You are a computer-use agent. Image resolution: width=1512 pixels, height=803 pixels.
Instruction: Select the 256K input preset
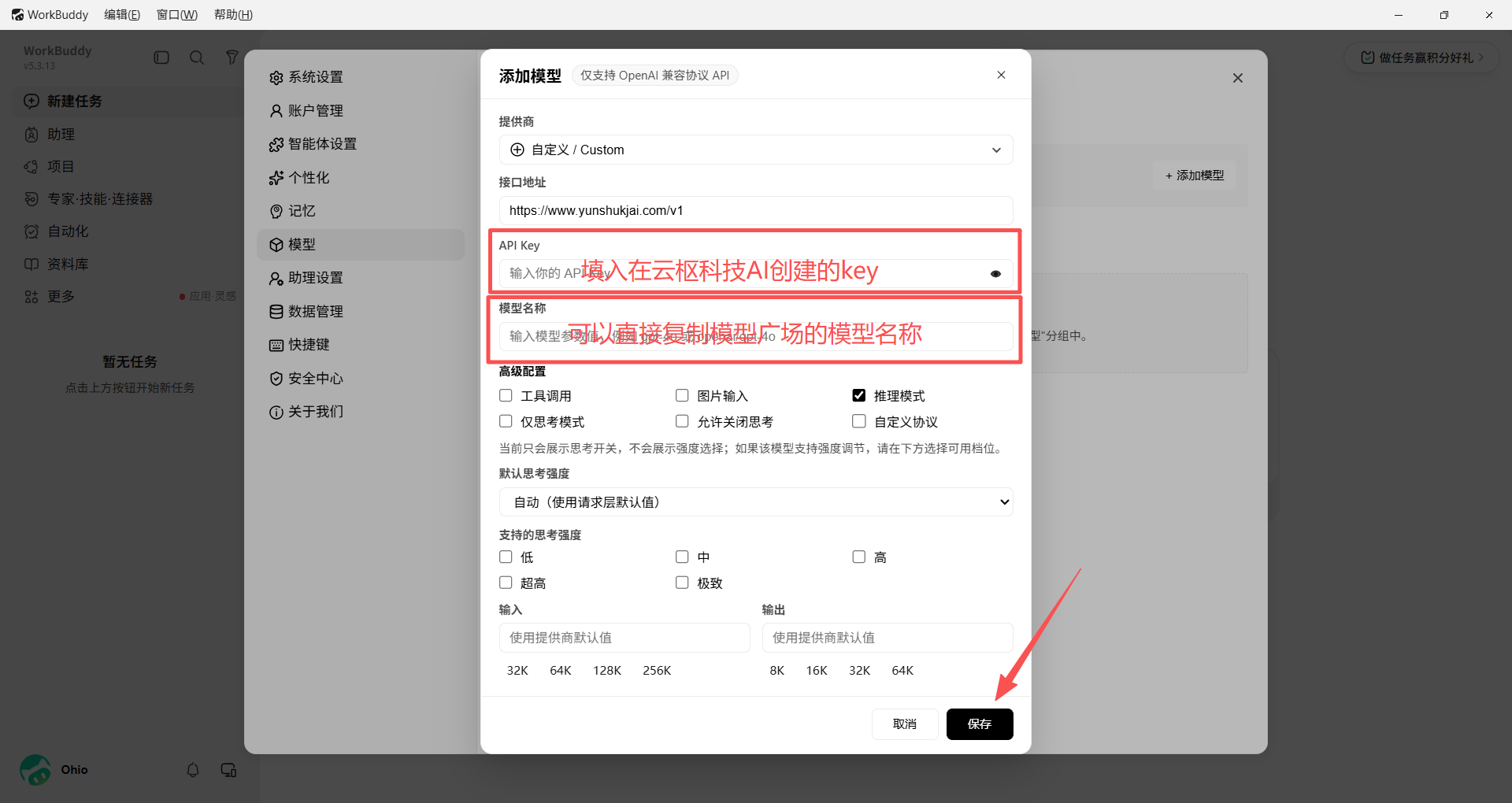pos(657,671)
